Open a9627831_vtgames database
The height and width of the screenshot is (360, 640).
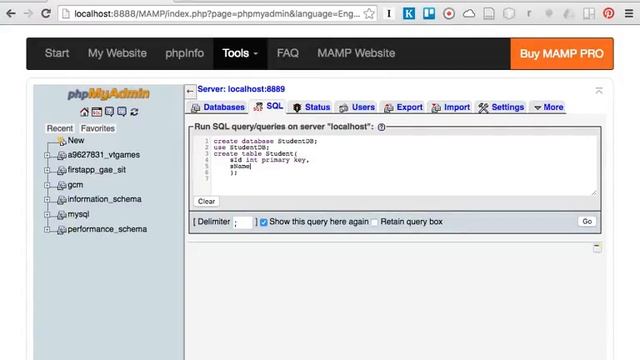click(x=104, y=155)
